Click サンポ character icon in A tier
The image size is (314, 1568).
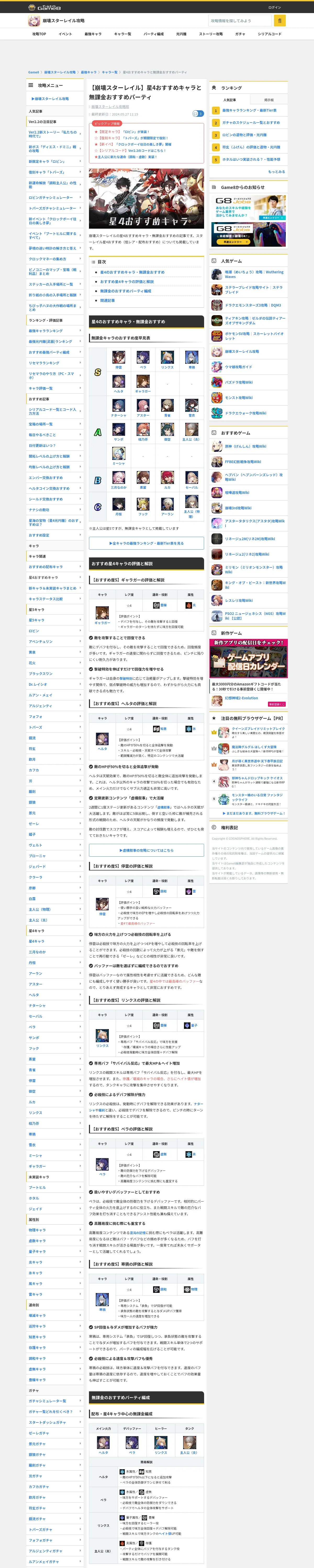(x=118, y=429)
